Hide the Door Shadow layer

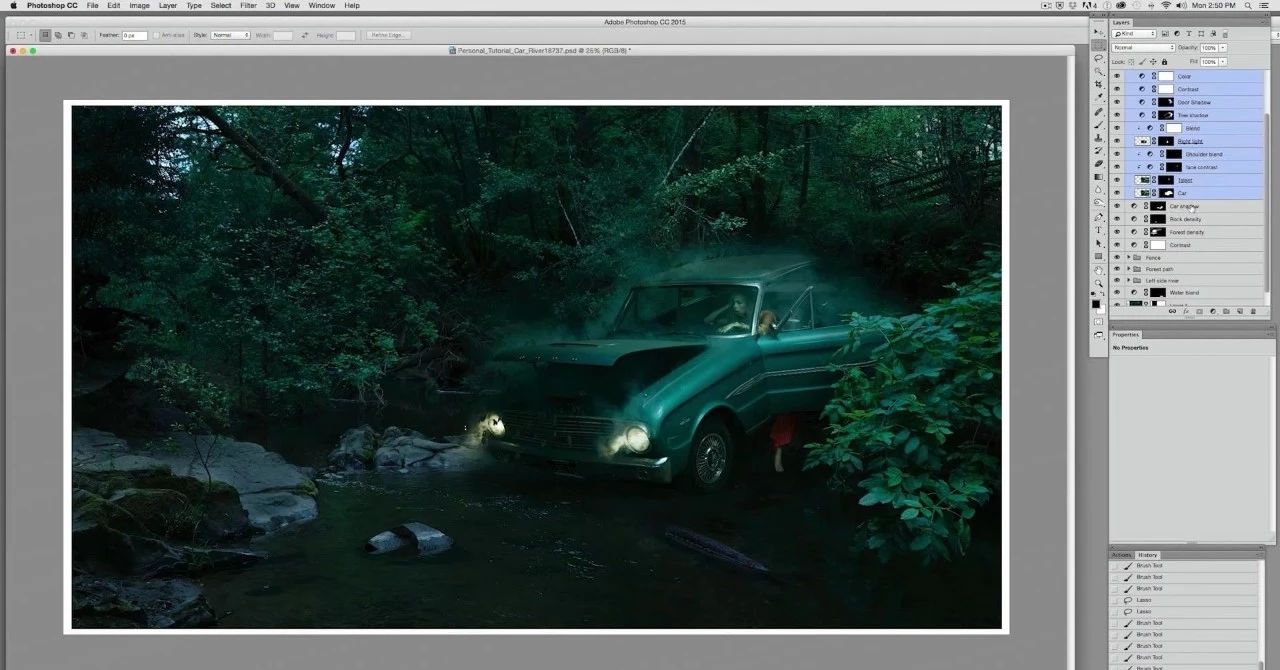click(x=1117, y=102)
